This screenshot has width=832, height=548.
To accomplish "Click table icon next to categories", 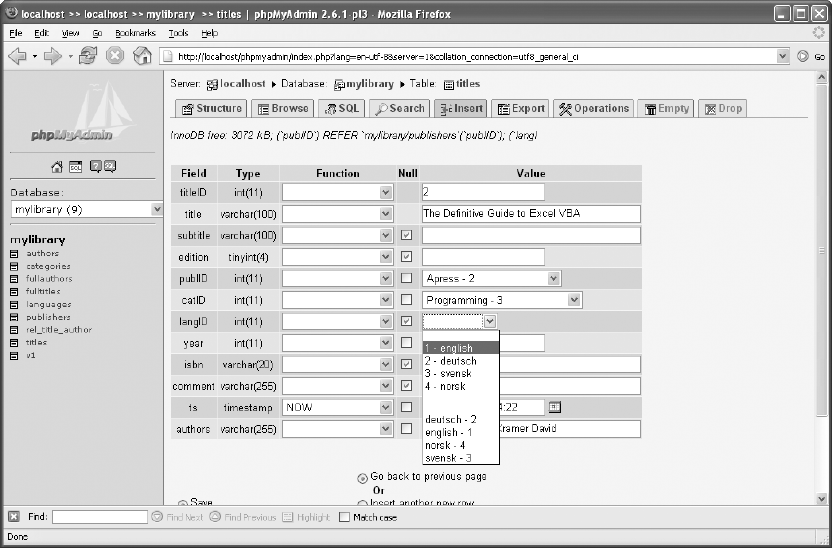I will pos(14,266).
